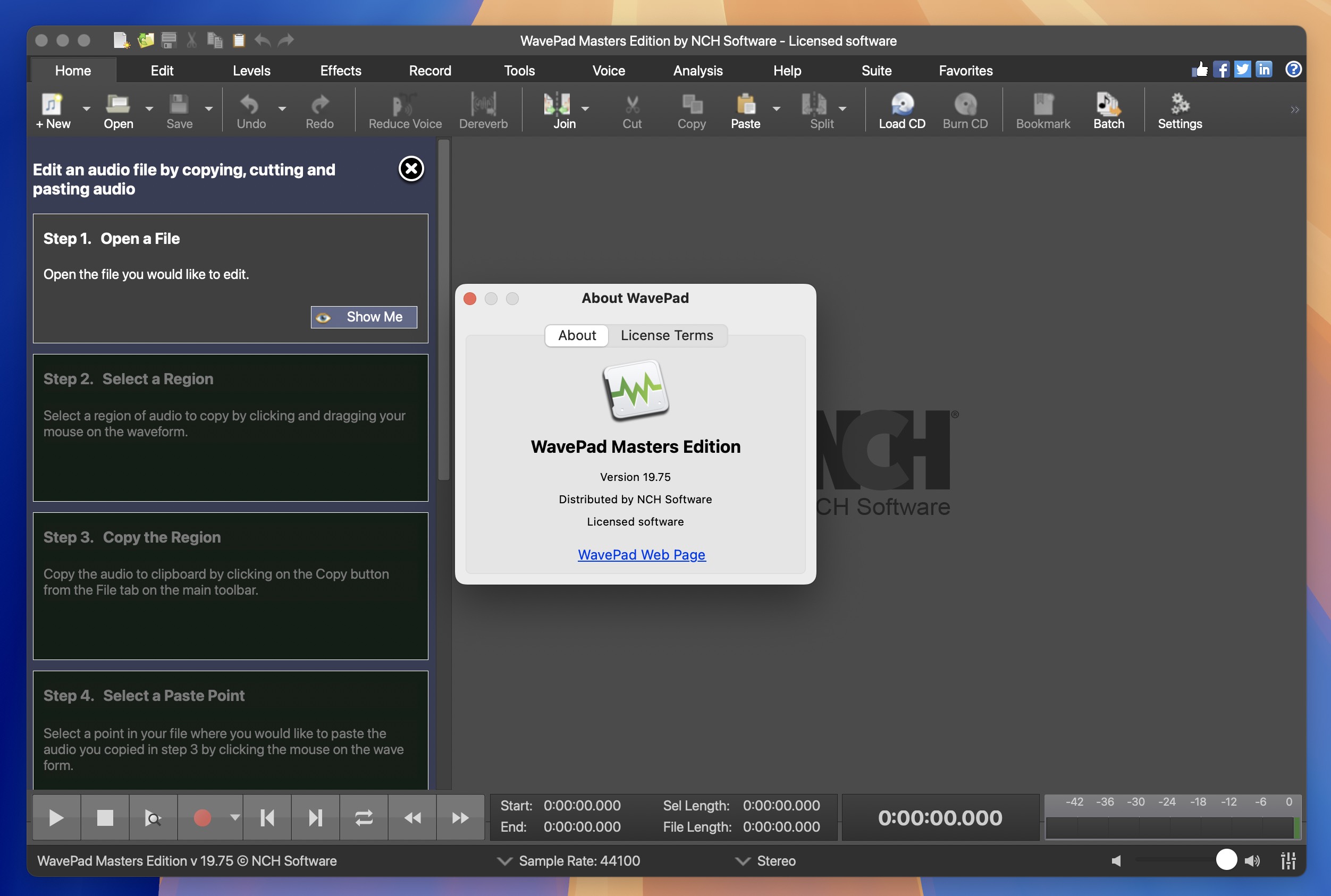Click the Rewind button
The width and height of the screenshot is (1331, 896).
[412, 818]
